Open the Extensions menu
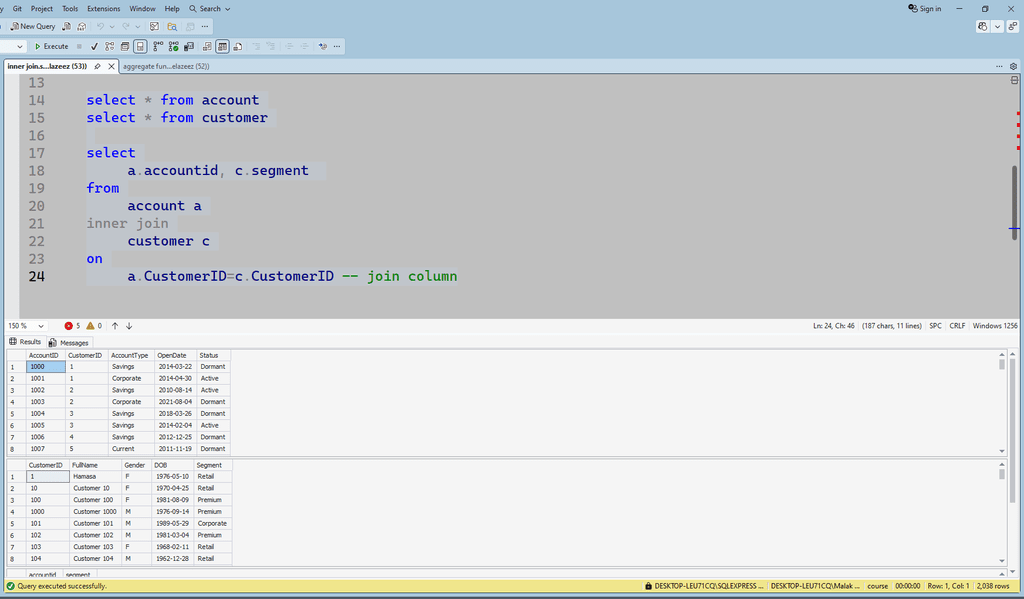The height and width of the screenshot is (599, 1024). point(103,8)
